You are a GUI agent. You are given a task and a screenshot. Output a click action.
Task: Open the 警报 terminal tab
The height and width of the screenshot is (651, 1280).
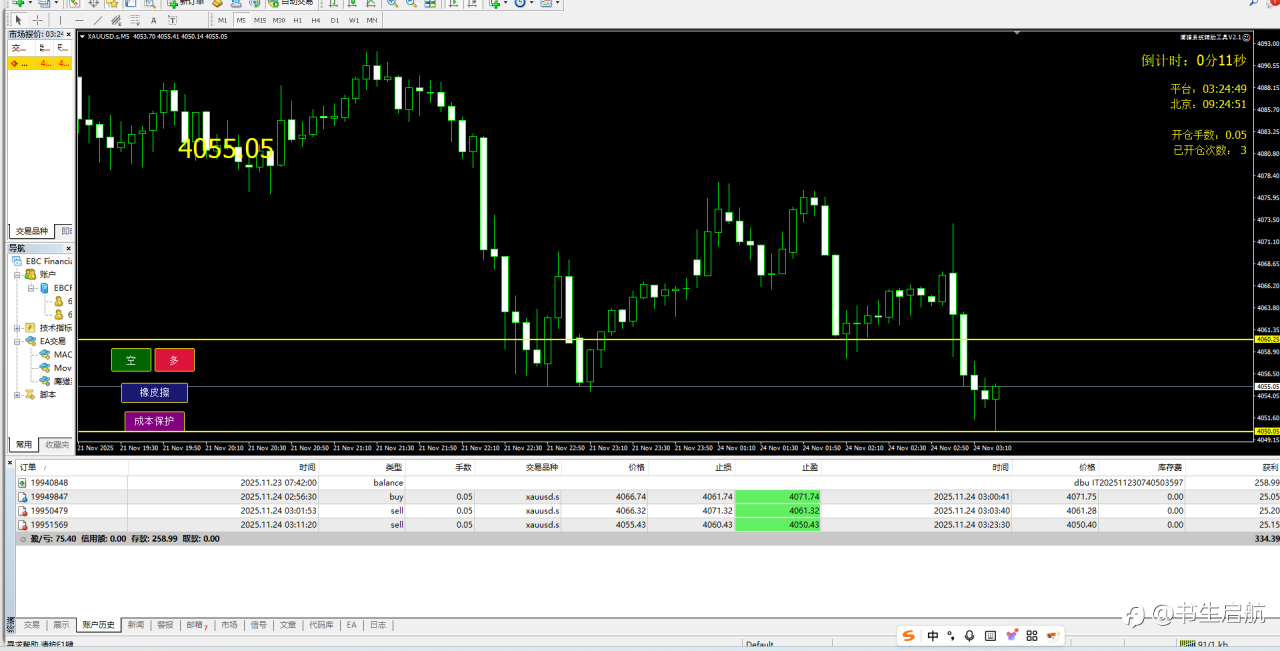[x=165, y=625]
